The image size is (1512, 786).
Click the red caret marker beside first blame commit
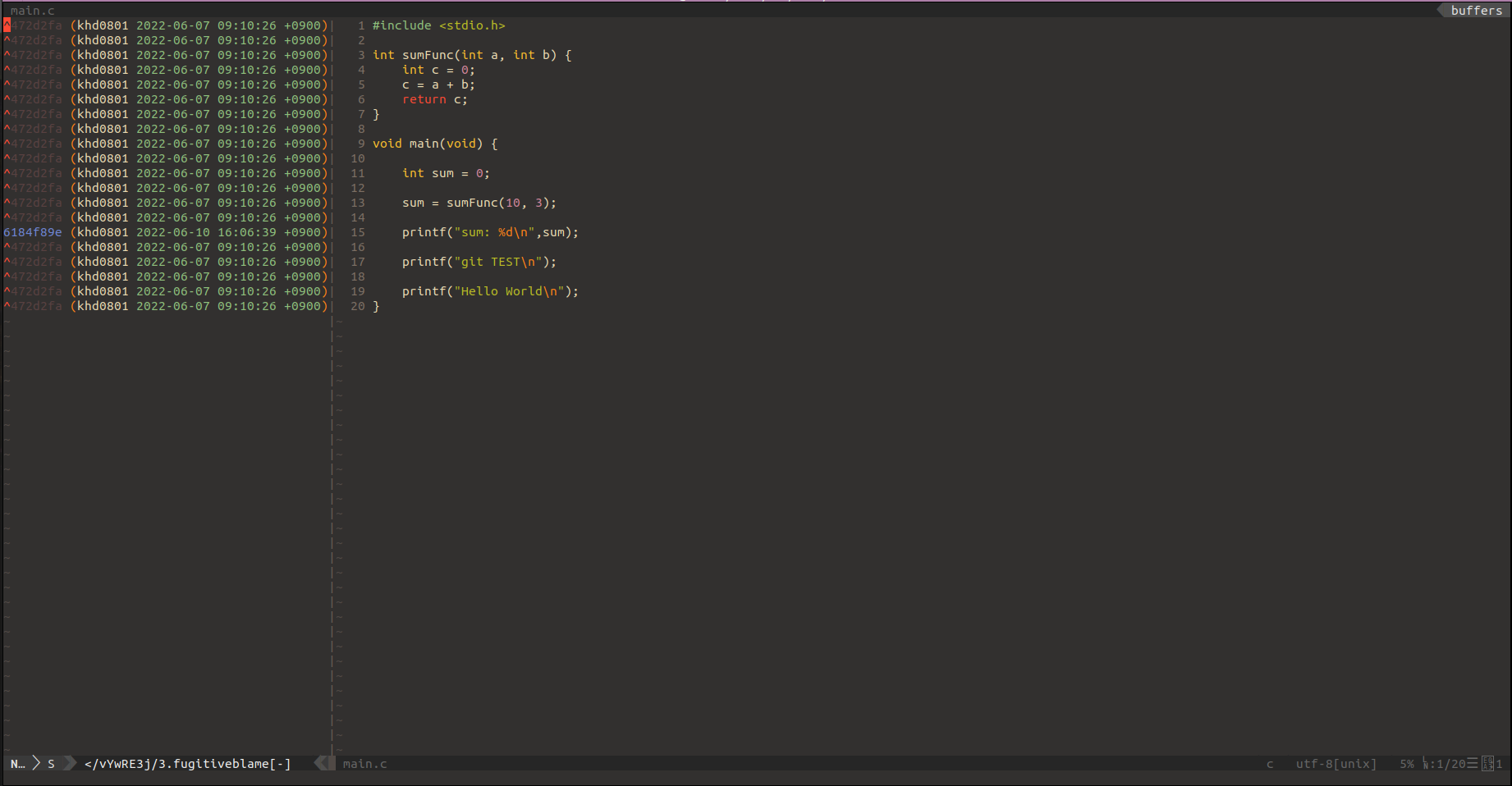point(5,25)
